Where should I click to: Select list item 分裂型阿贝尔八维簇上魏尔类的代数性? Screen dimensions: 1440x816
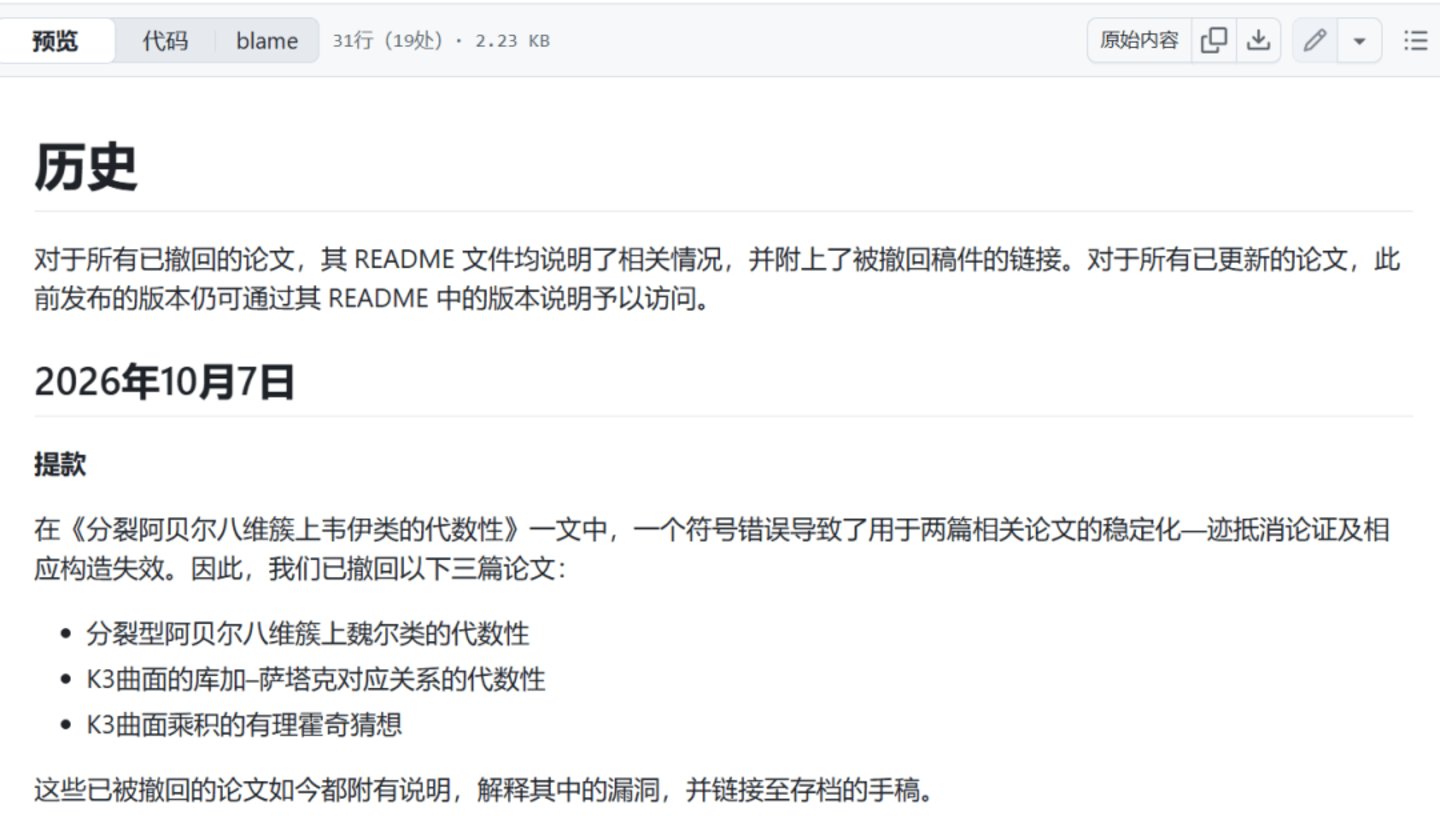[308, 633]
